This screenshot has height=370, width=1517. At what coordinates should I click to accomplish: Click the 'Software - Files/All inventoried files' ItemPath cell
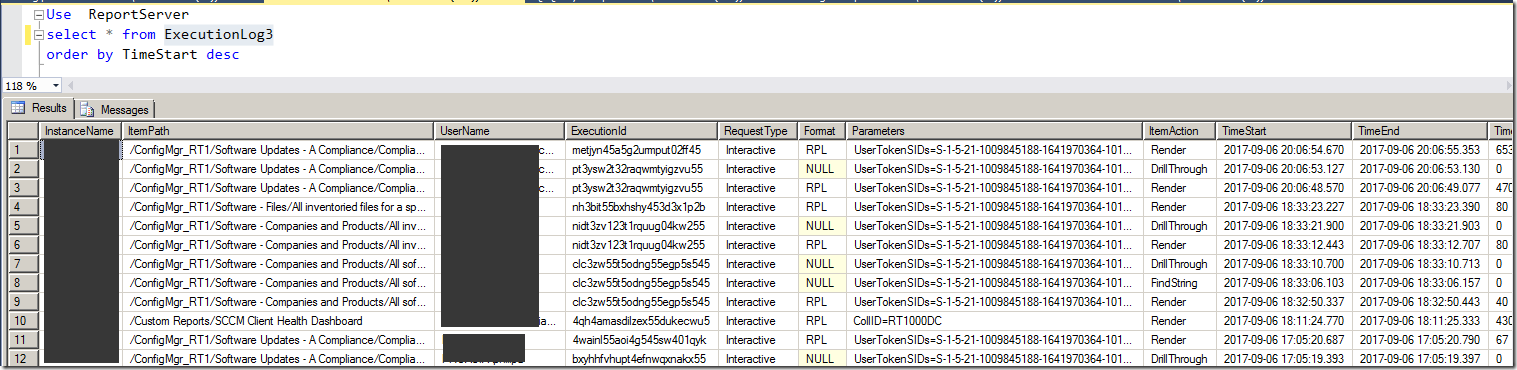point(279,207)
